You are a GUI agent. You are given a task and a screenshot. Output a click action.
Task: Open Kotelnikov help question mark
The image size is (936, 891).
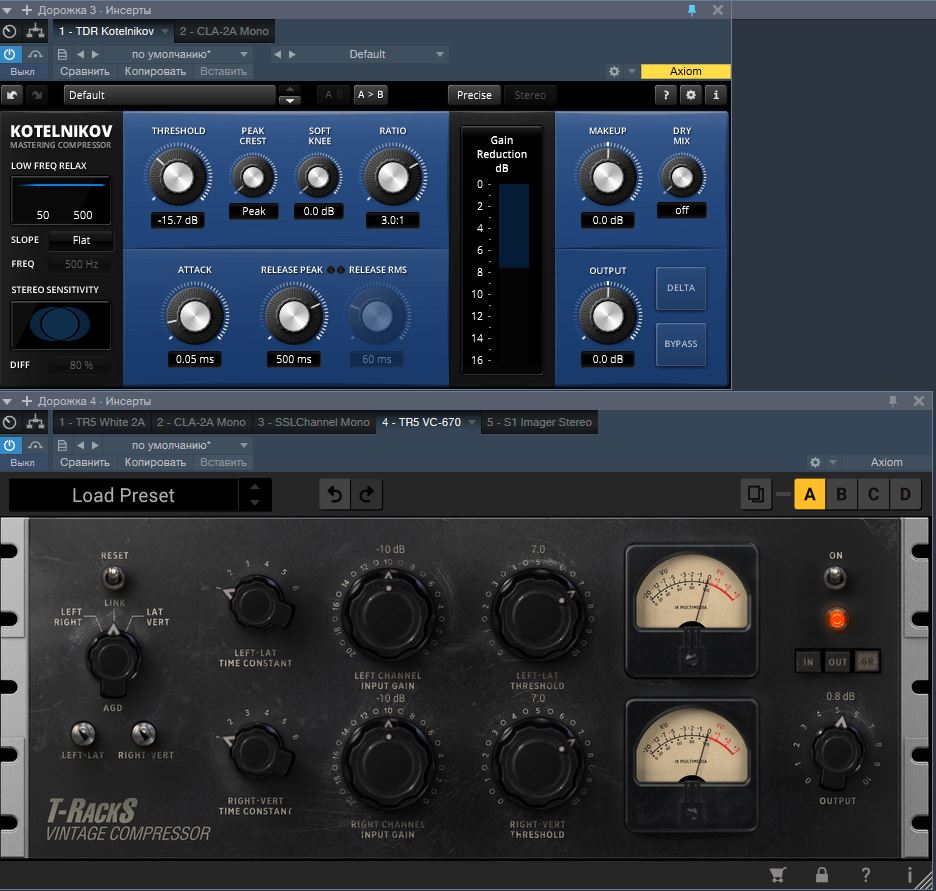tap(666, 95)
